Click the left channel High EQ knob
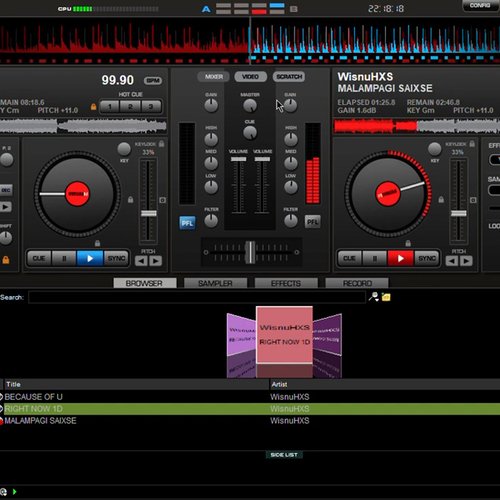 [211, 139]
